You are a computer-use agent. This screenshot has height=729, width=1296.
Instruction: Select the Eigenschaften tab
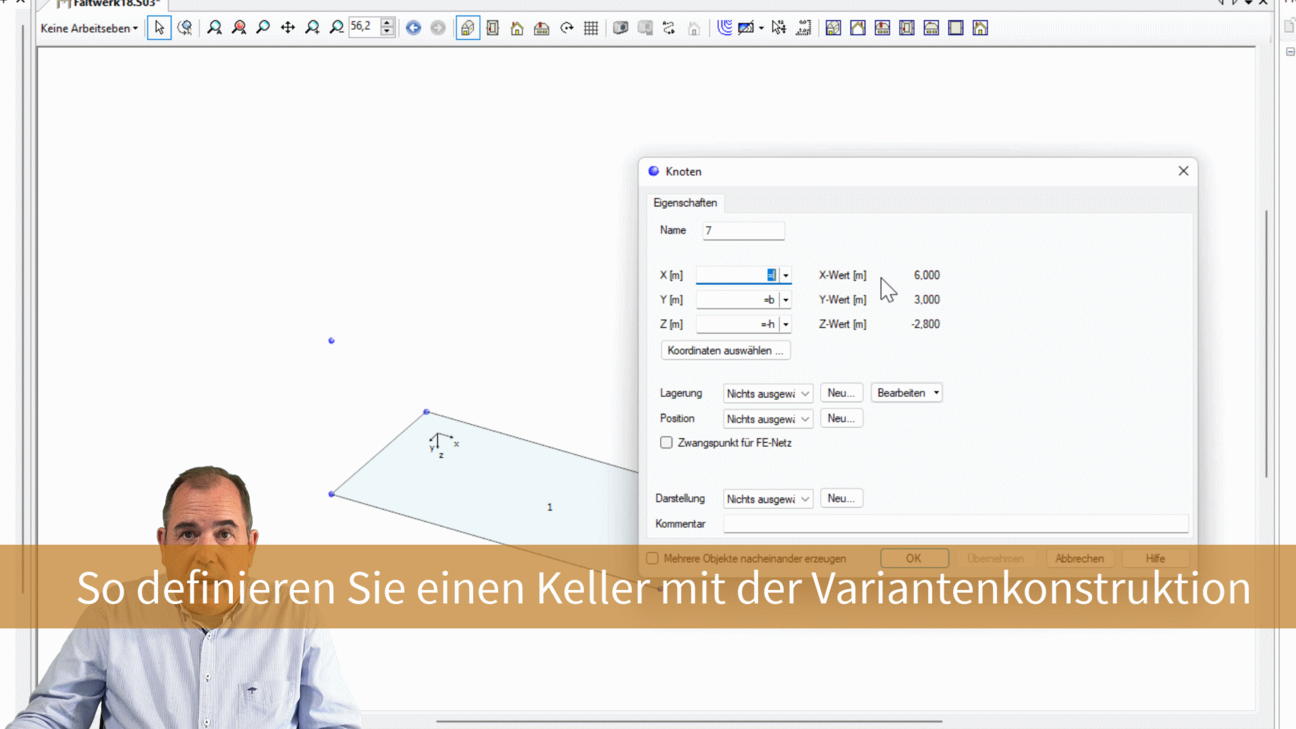point(685,203)
